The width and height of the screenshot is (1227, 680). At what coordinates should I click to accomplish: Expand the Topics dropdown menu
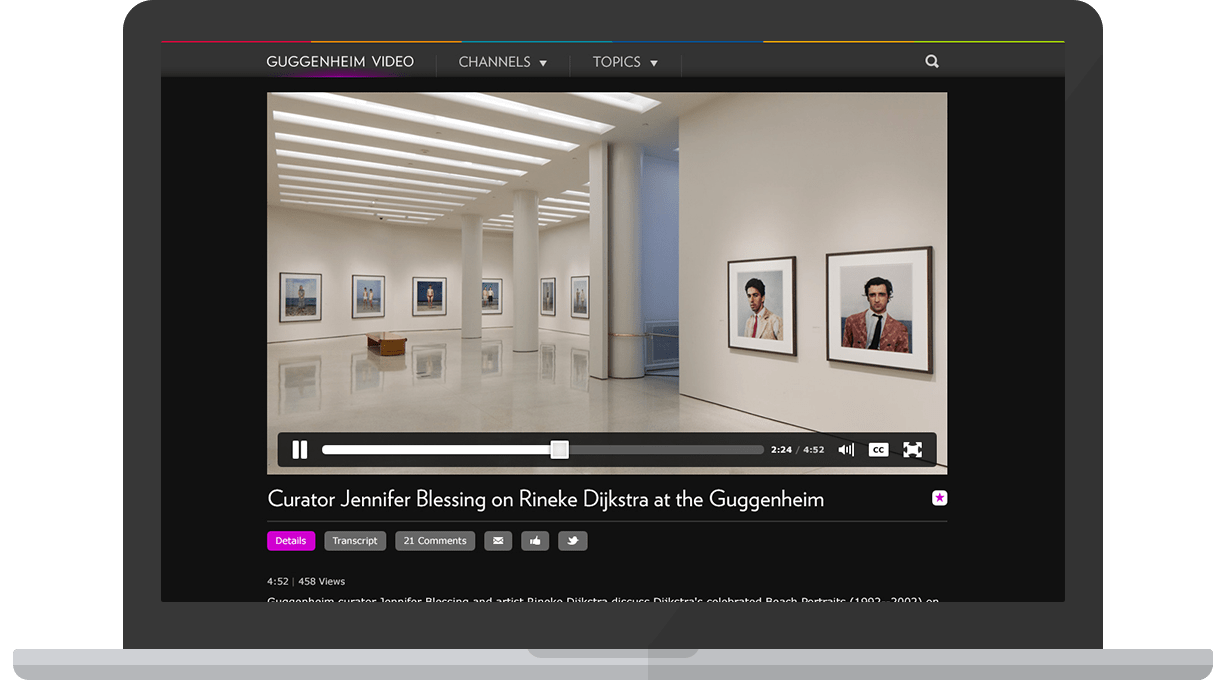[x=625, y=62]
